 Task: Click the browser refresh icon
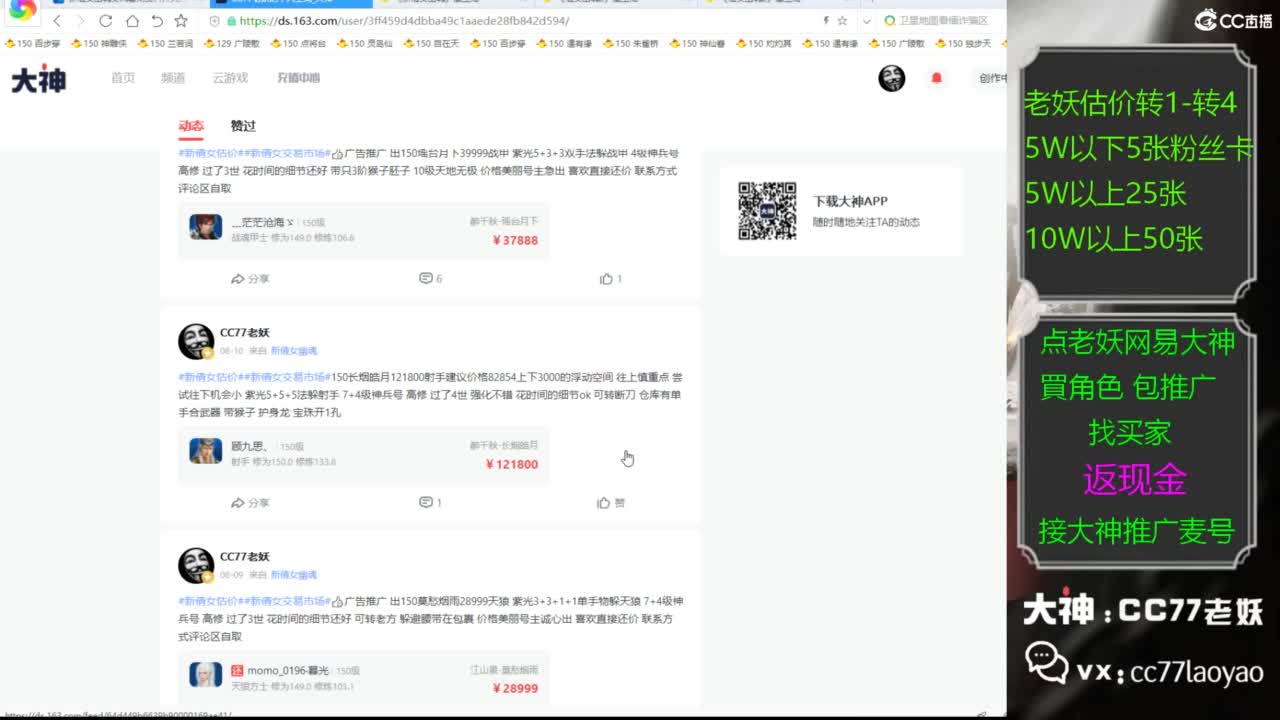[x=106, y=20]
